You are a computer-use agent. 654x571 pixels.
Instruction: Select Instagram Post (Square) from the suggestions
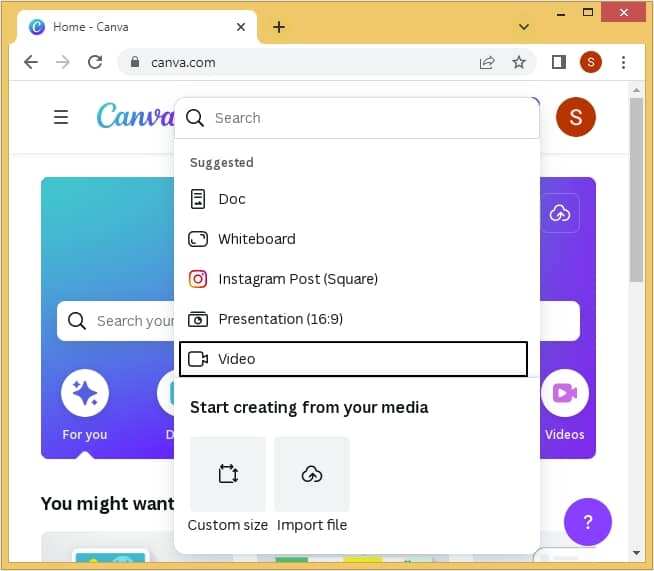tap(354, 279)
